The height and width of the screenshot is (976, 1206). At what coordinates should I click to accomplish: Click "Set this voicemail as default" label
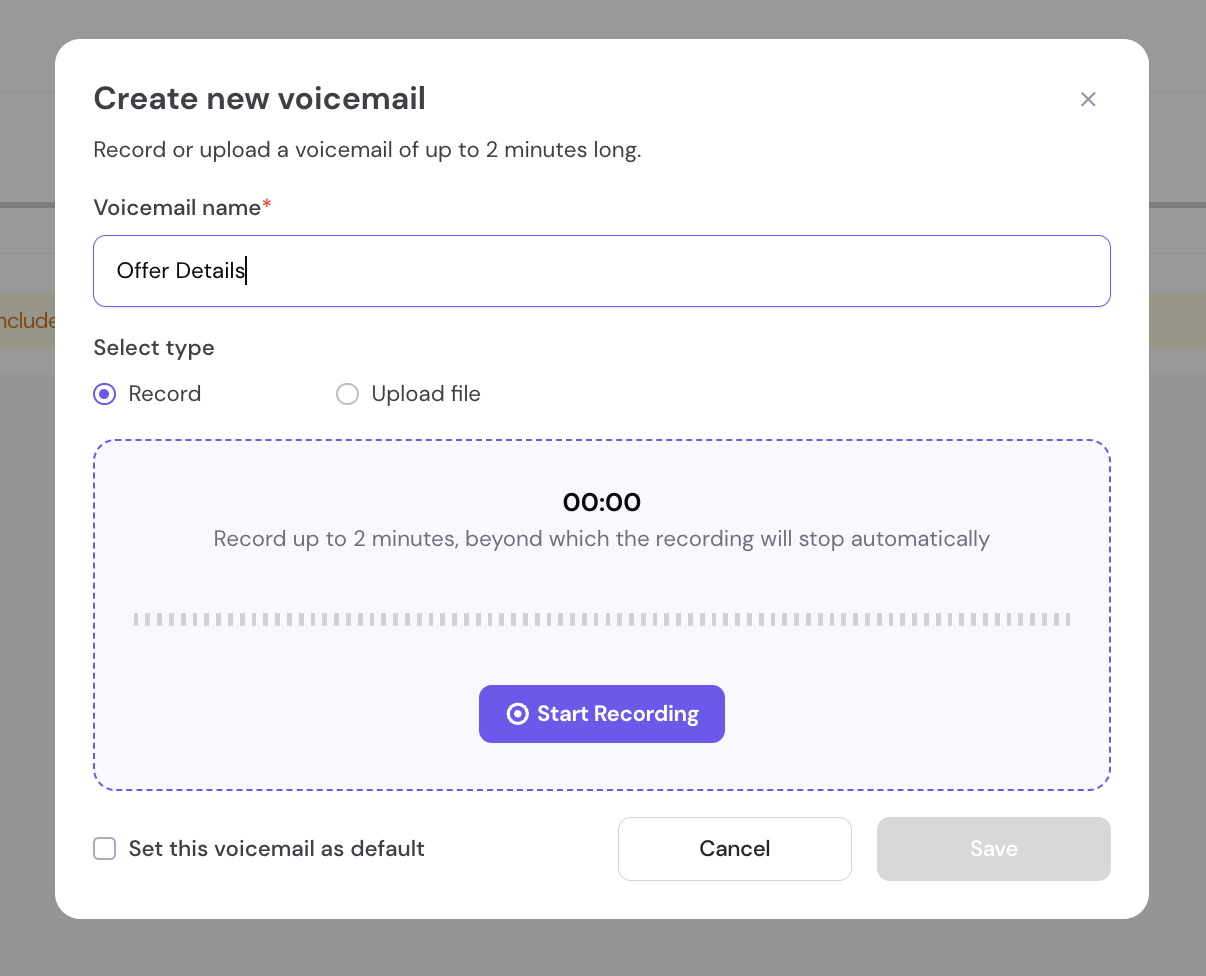tap(277, 849)
